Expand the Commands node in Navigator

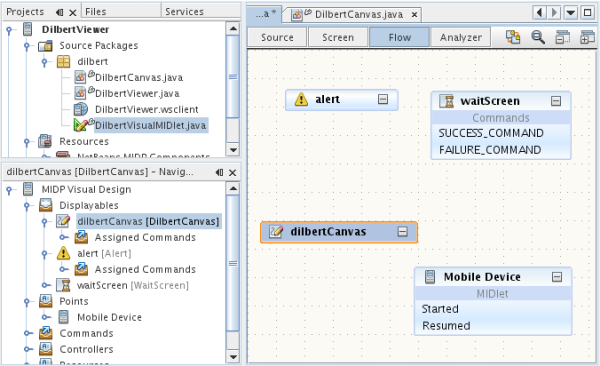coord(28,333)
